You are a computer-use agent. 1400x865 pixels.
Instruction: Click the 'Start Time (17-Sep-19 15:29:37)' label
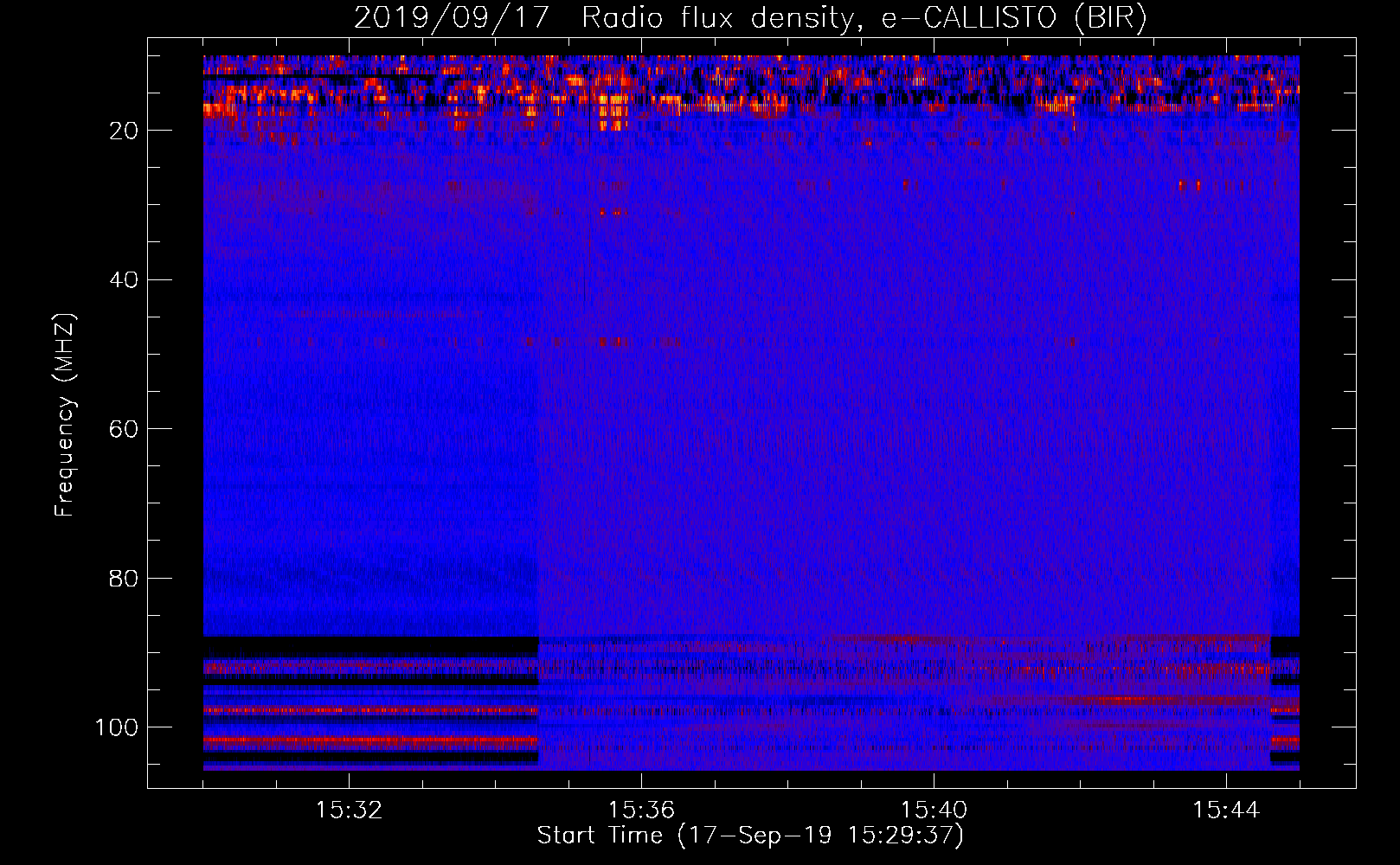pos(750,836)
